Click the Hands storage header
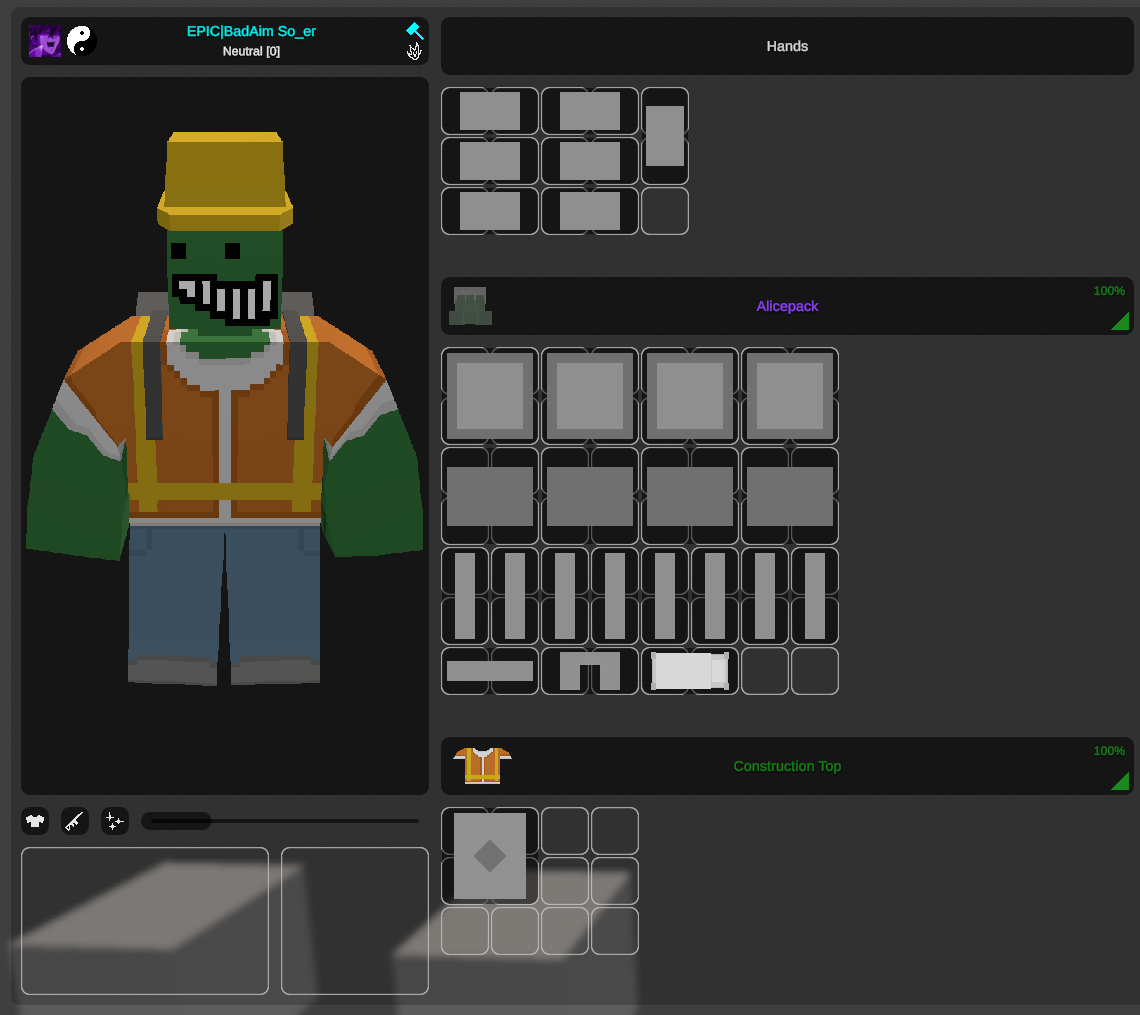The image size is (1140, 1015). click(787, 46)
